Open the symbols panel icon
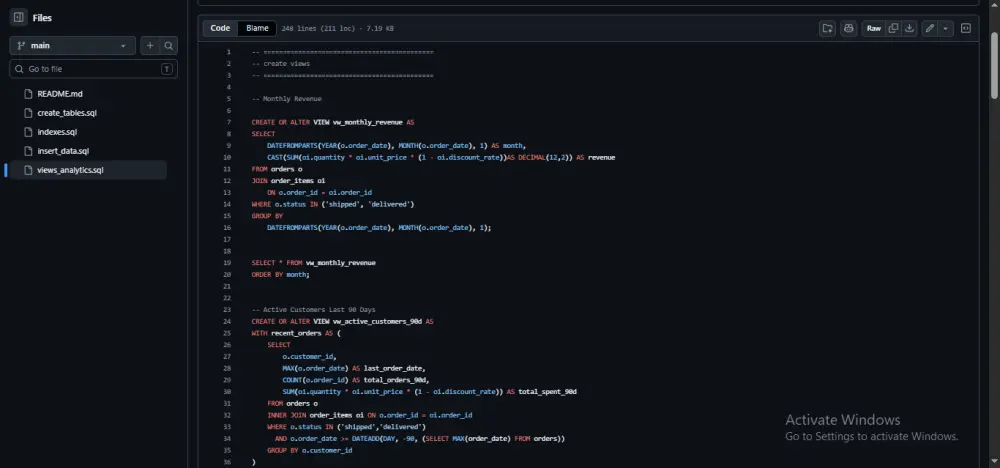Viewport: 1000px width, 468px height. 966,28
